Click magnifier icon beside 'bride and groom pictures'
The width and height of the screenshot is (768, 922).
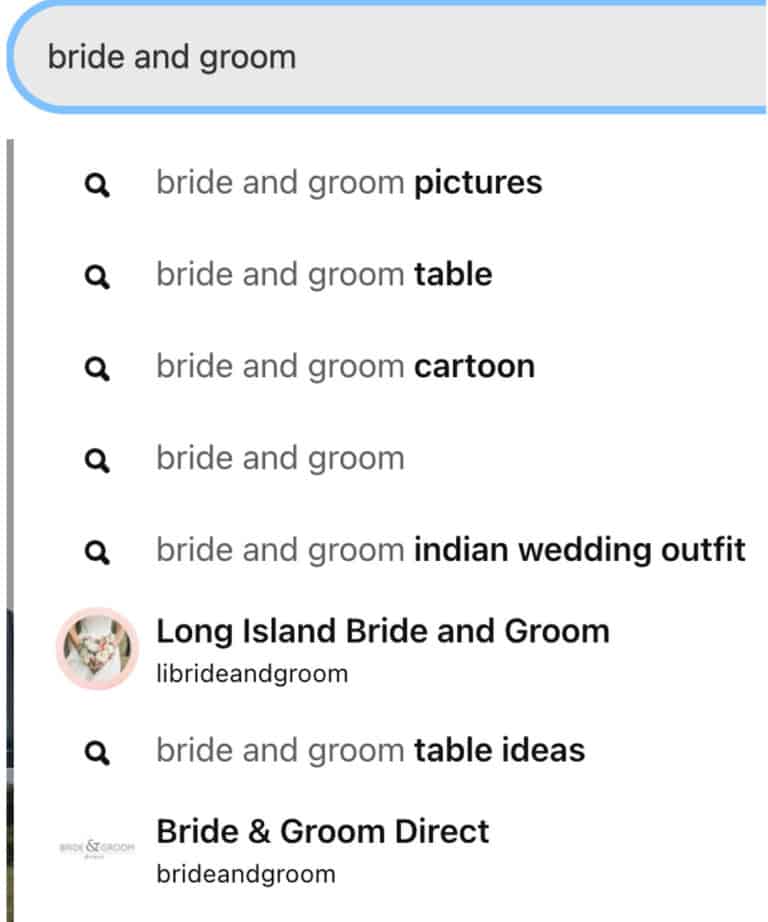tap(97, 185)
